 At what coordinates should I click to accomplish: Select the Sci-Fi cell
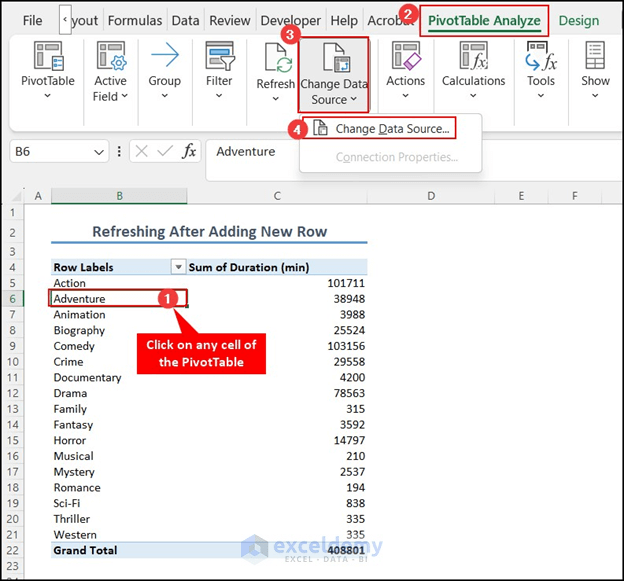(119, 503)
